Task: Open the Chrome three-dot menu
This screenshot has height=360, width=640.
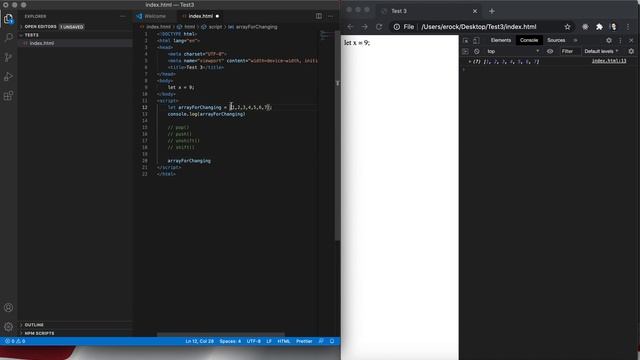Action: (628, 27)
